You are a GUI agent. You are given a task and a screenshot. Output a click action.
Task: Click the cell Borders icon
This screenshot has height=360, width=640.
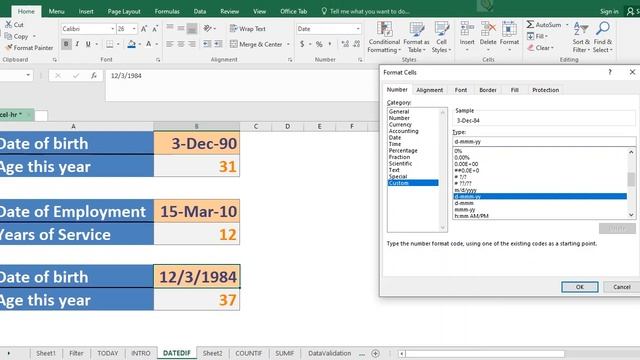coord(110,44)
